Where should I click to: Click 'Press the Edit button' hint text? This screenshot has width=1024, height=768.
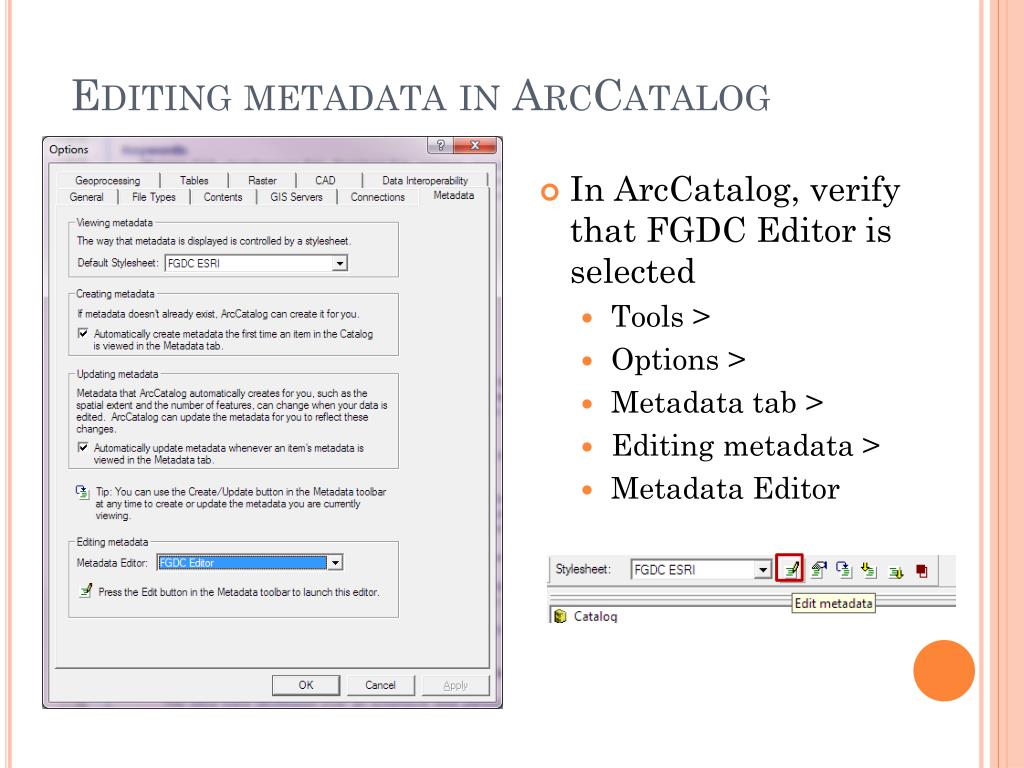point(238,592)
